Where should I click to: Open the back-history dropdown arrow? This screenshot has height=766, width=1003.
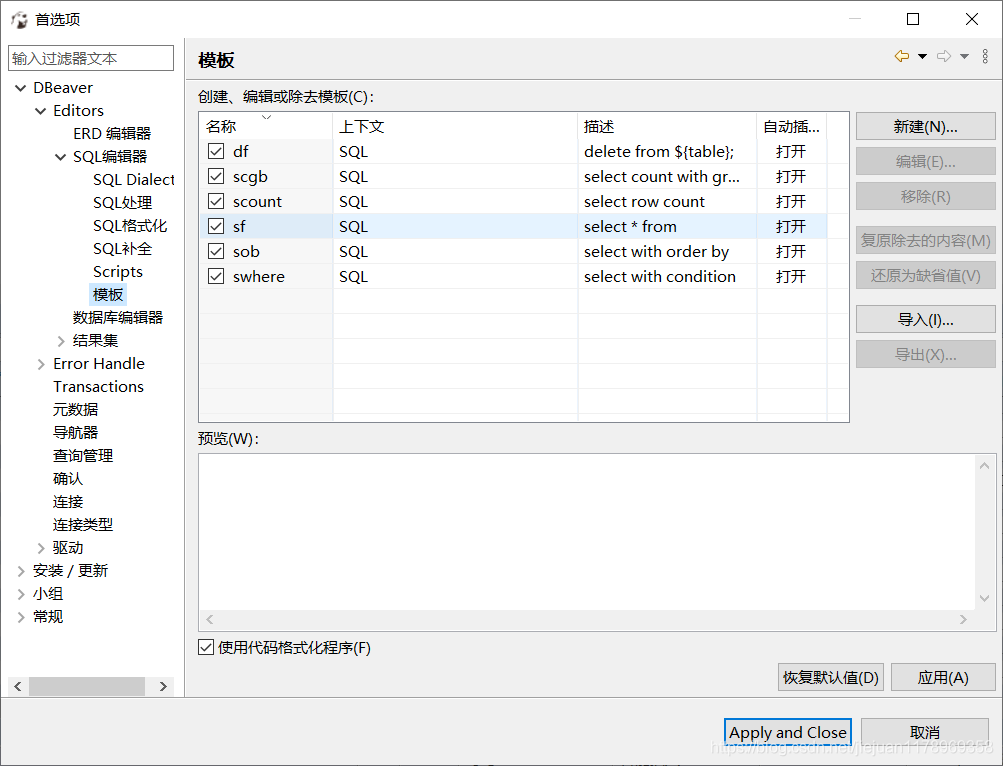click(x=921, y=55)
